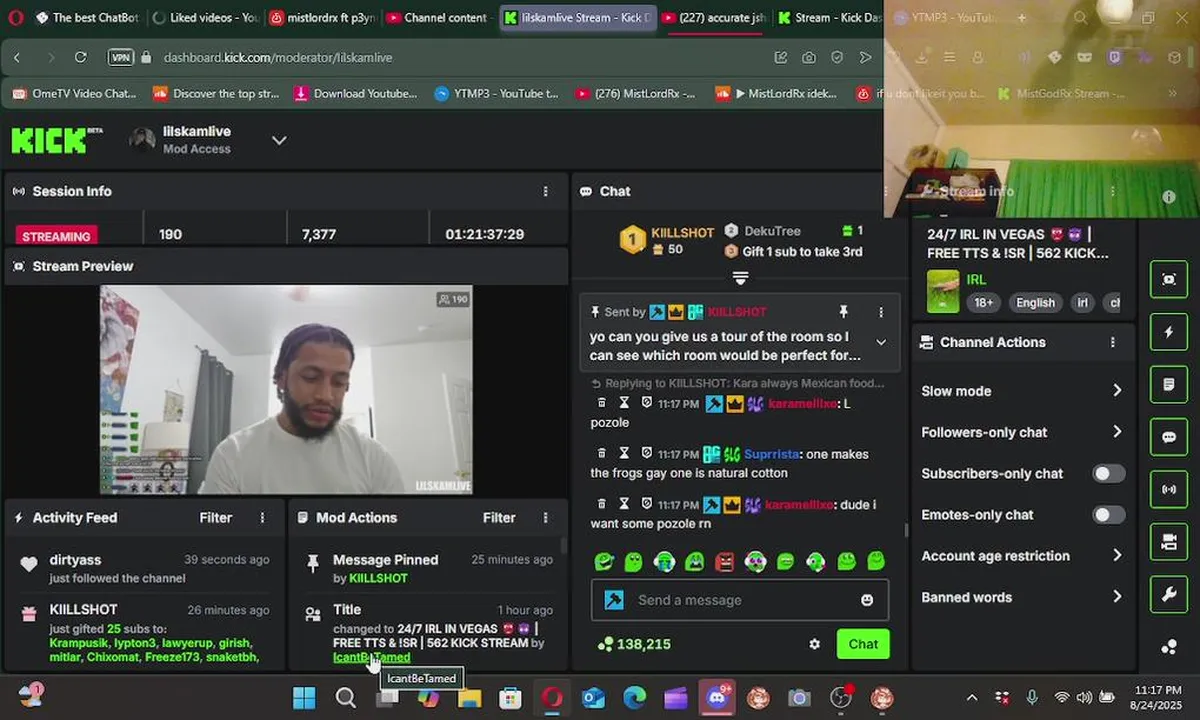Screen dimensions: 1200x720
Task: Switch to the 'Liked videos' browser tab
Action: (206, 17)
